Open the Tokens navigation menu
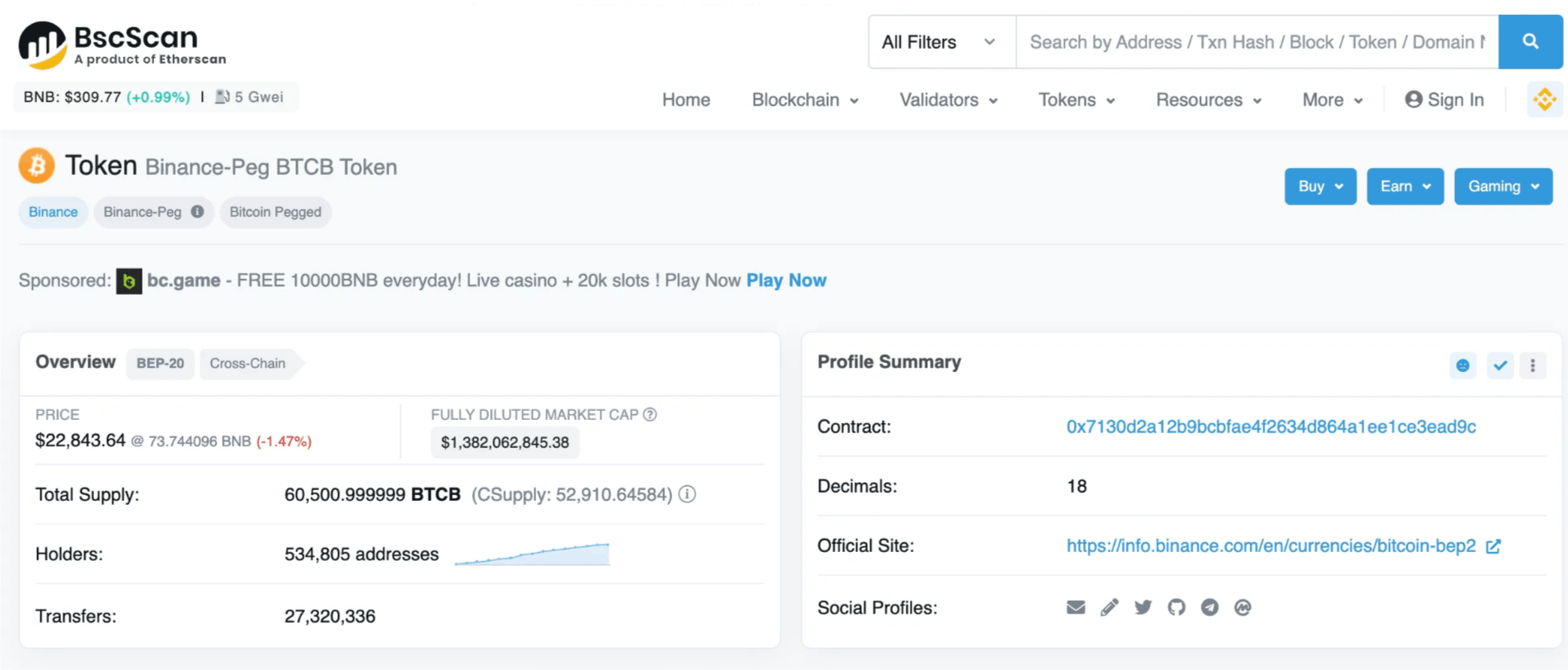This screenshot has width=1568, height=670. (1076, 100)
